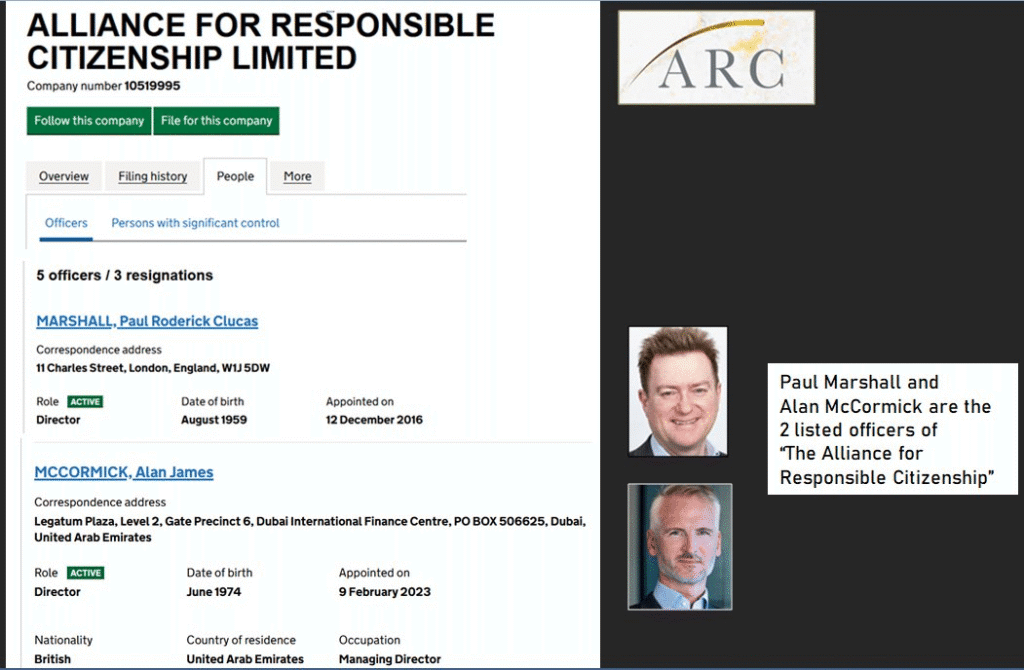The height and width of the screenshot is (670, 1024).
Task: Click the ARC logo image
Action: click(x=716, y=57)
